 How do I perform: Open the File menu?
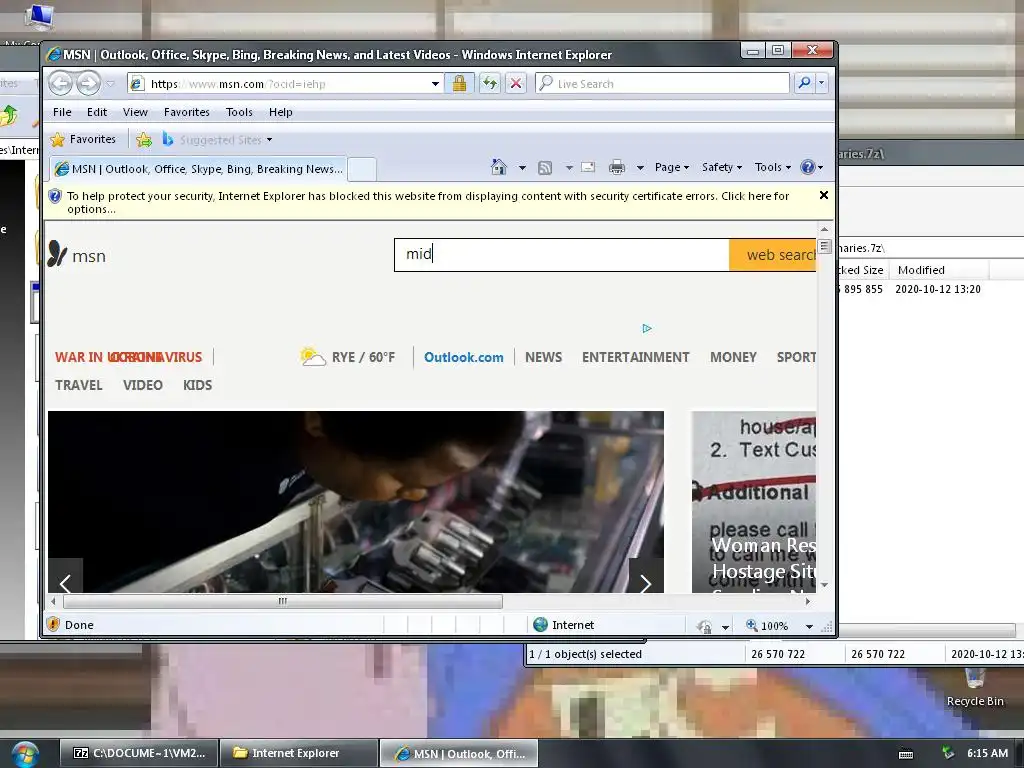[x=62, y=112]
